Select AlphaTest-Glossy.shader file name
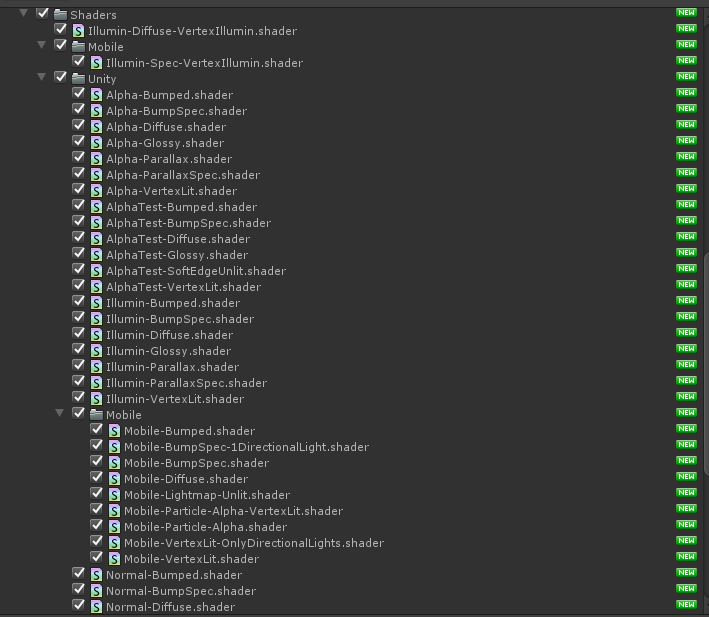 (177, 255)
